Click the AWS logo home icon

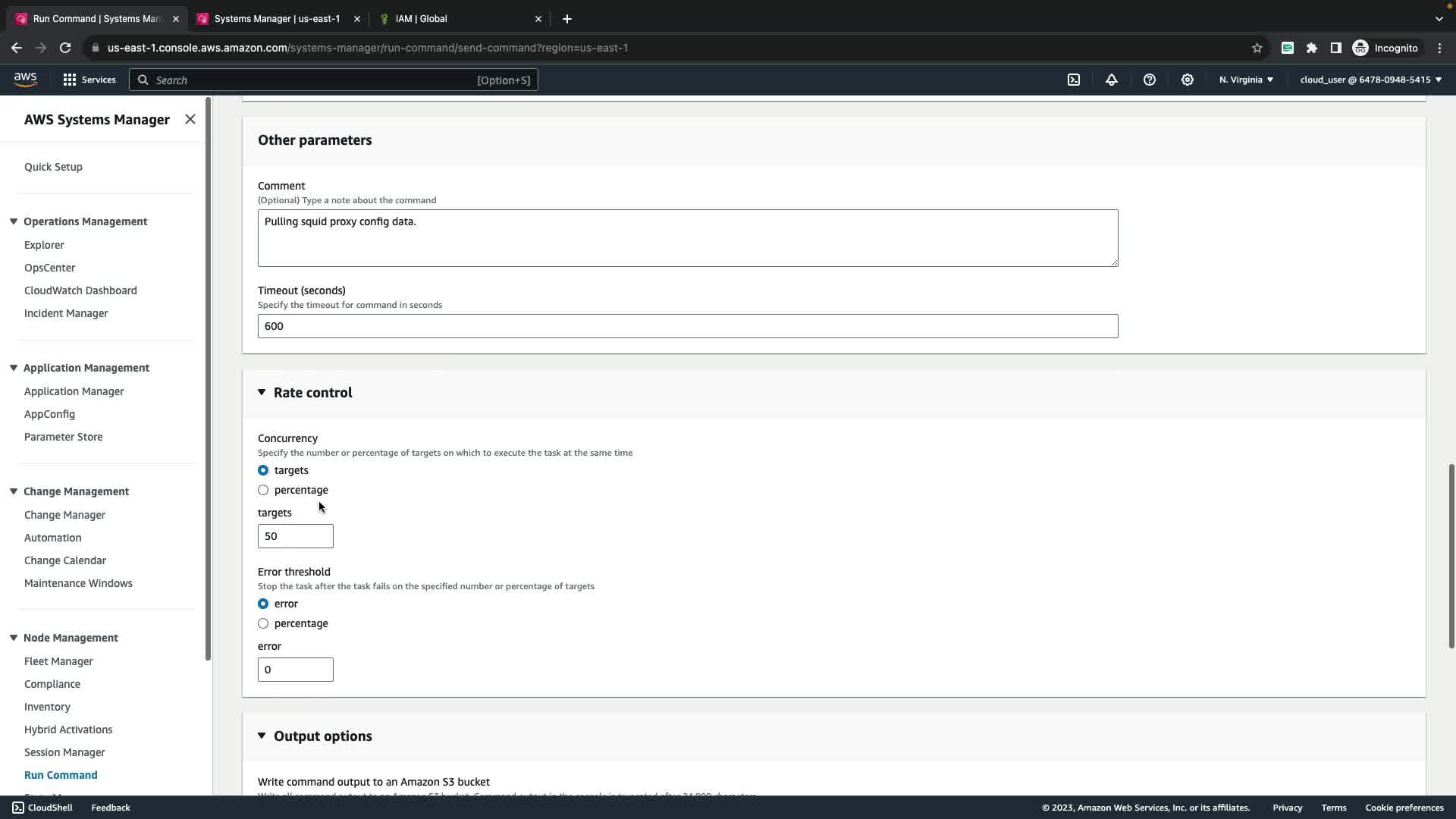click(25, 80)
